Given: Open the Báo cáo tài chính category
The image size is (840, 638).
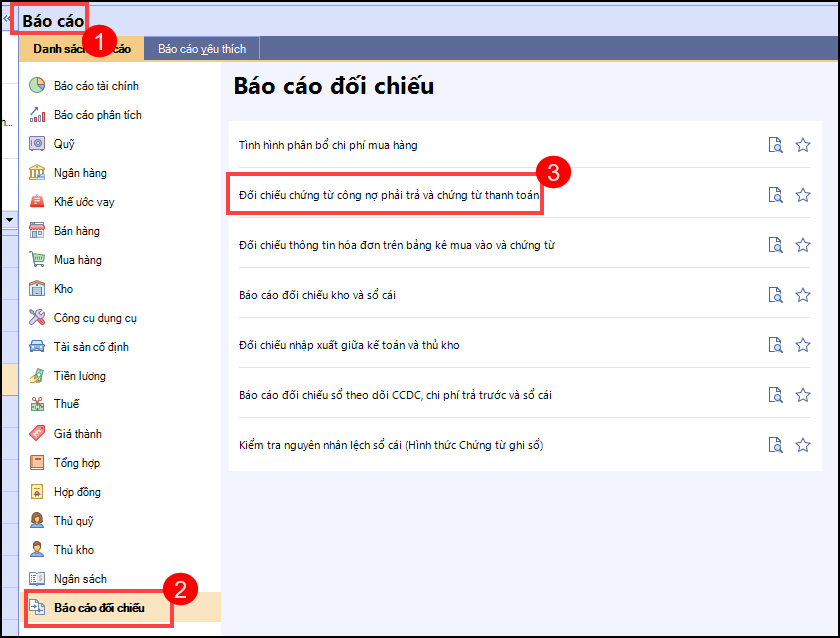Looking at the screenshot, I should click(x=96, y=86).
